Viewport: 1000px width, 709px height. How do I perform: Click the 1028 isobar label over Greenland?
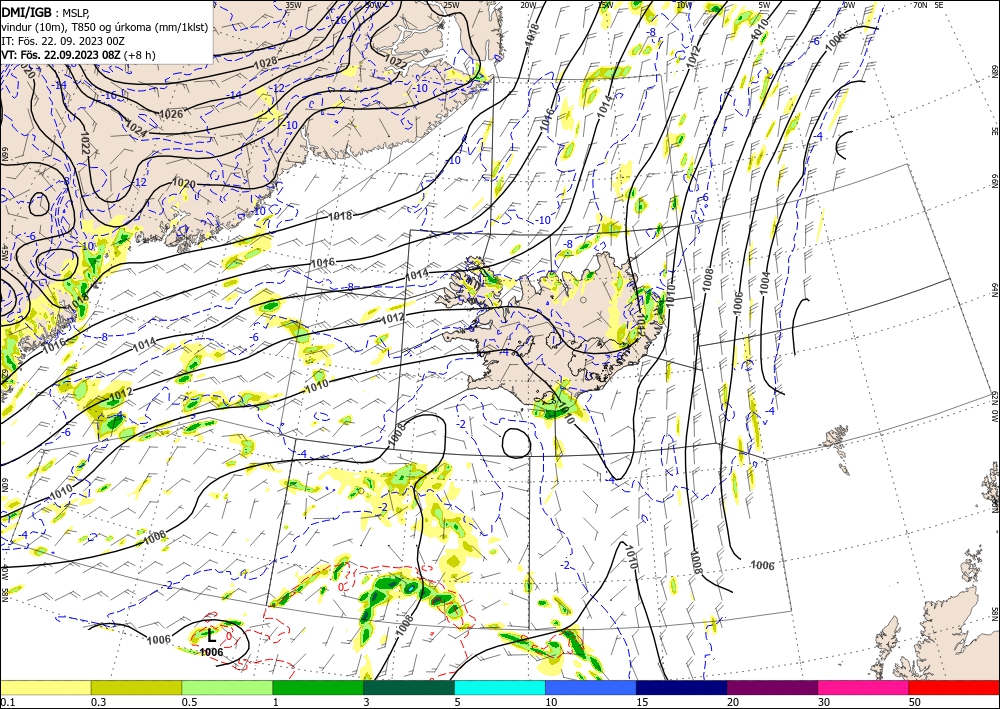tap(265, 62)
